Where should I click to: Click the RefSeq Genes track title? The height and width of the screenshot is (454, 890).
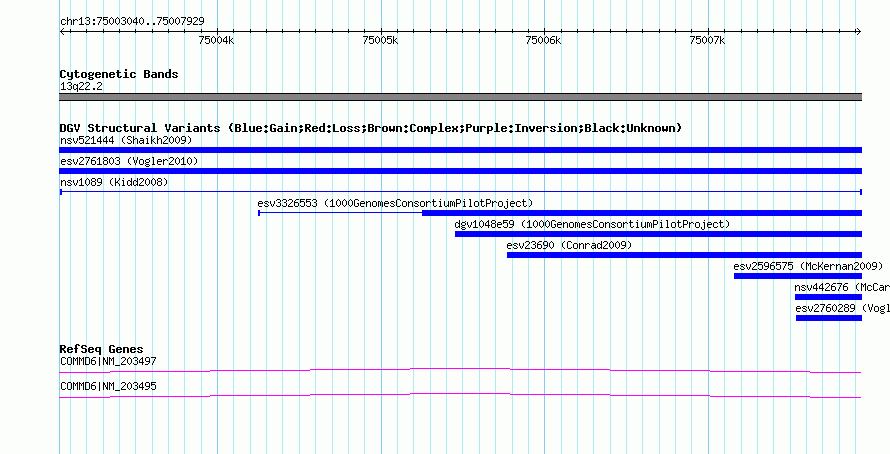point(102,349)
